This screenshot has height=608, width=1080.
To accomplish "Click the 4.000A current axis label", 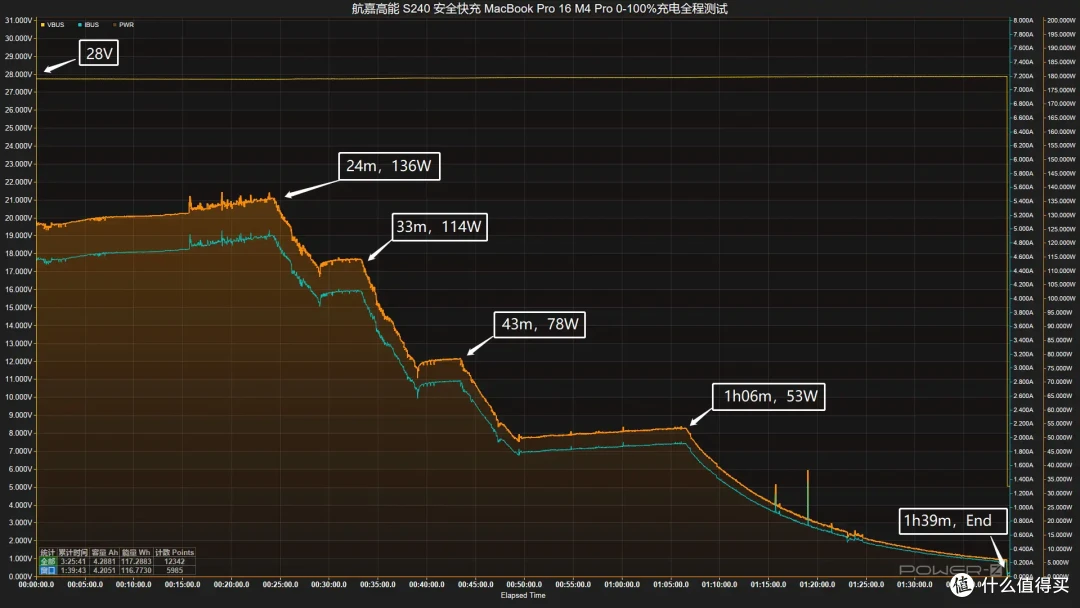I will click(x=1023, y=299).
